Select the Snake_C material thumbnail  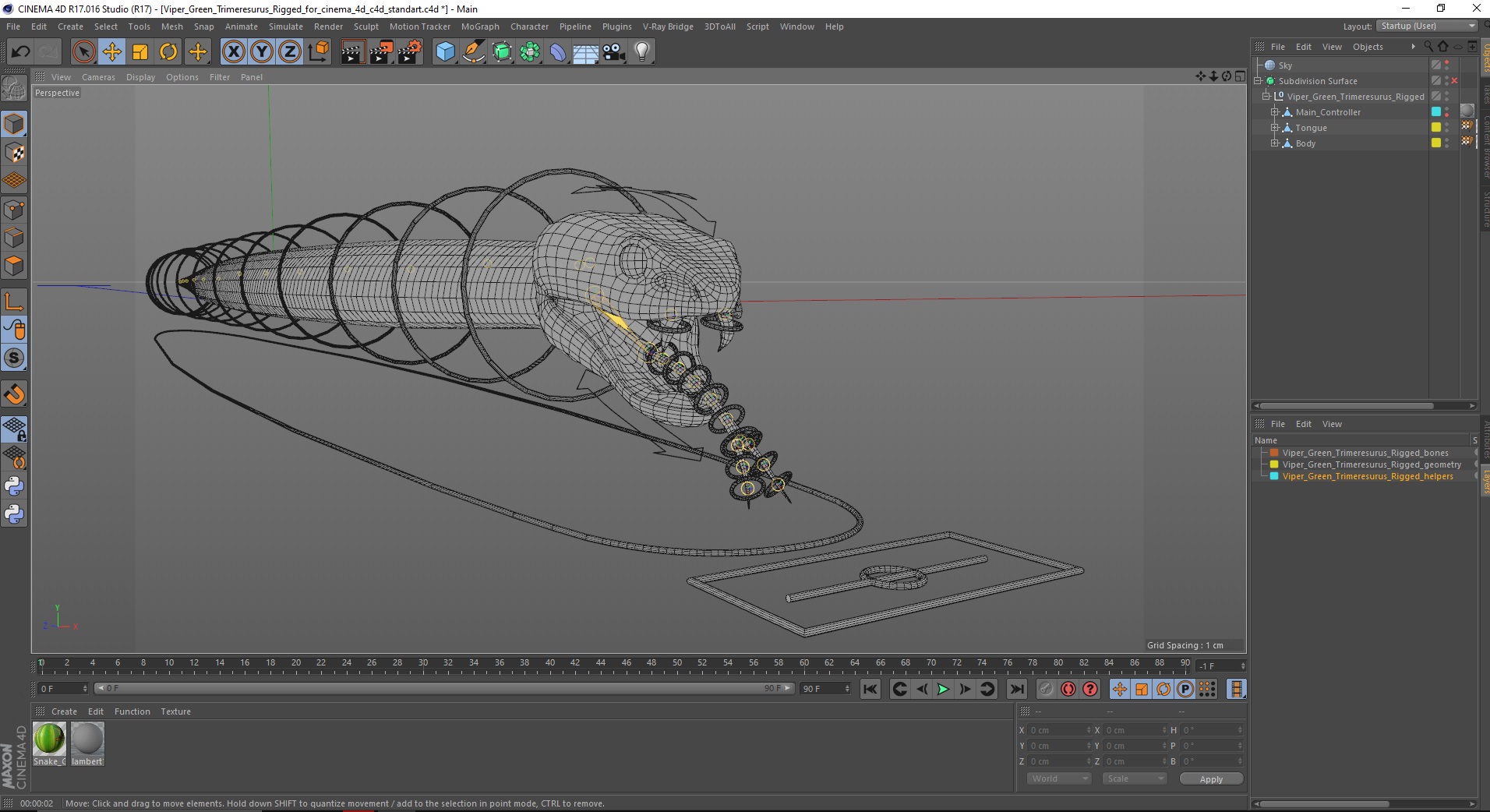click(x=49, y=744)
